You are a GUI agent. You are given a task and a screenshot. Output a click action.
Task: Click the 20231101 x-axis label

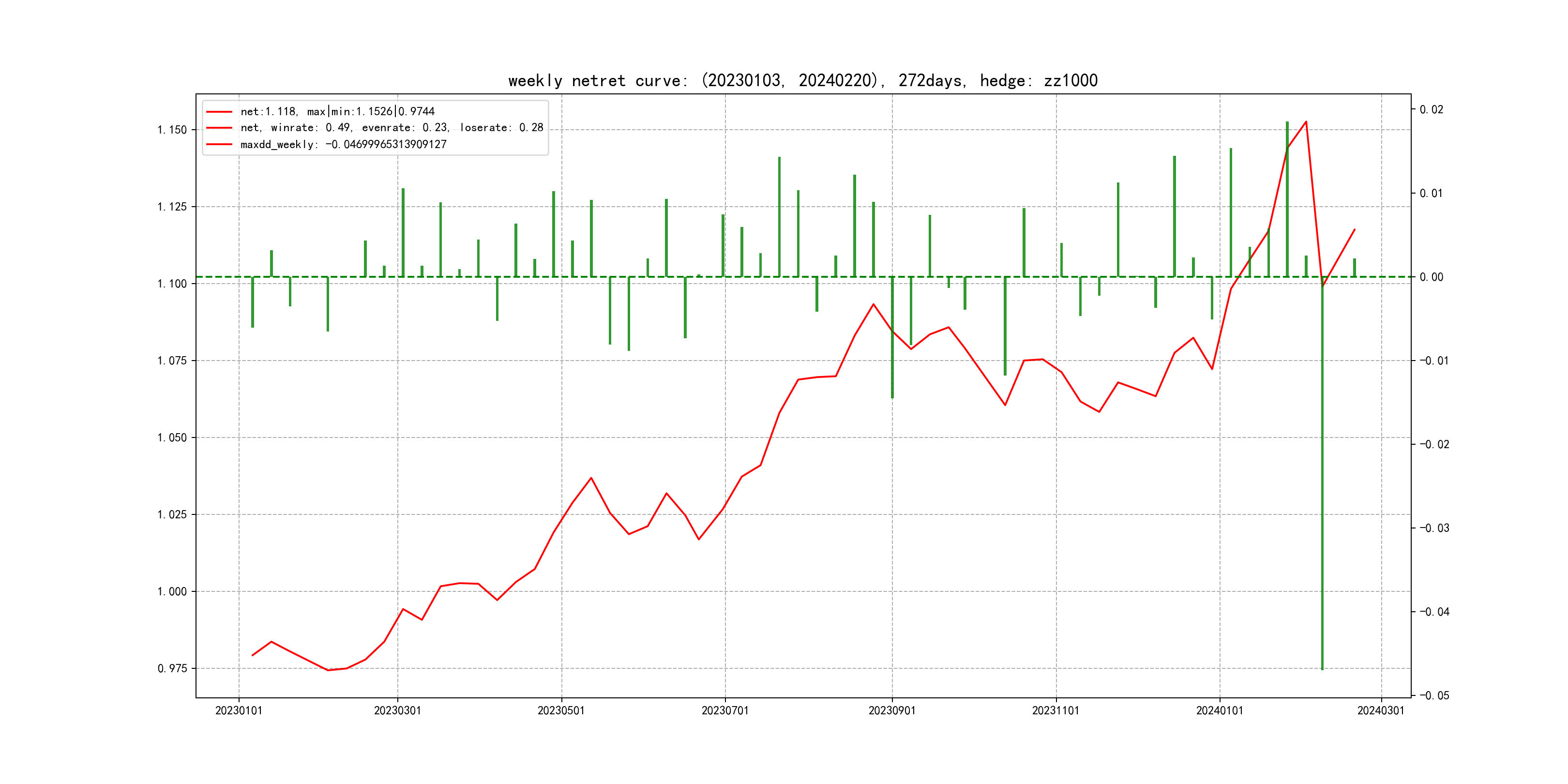(x=1055, y=710)
